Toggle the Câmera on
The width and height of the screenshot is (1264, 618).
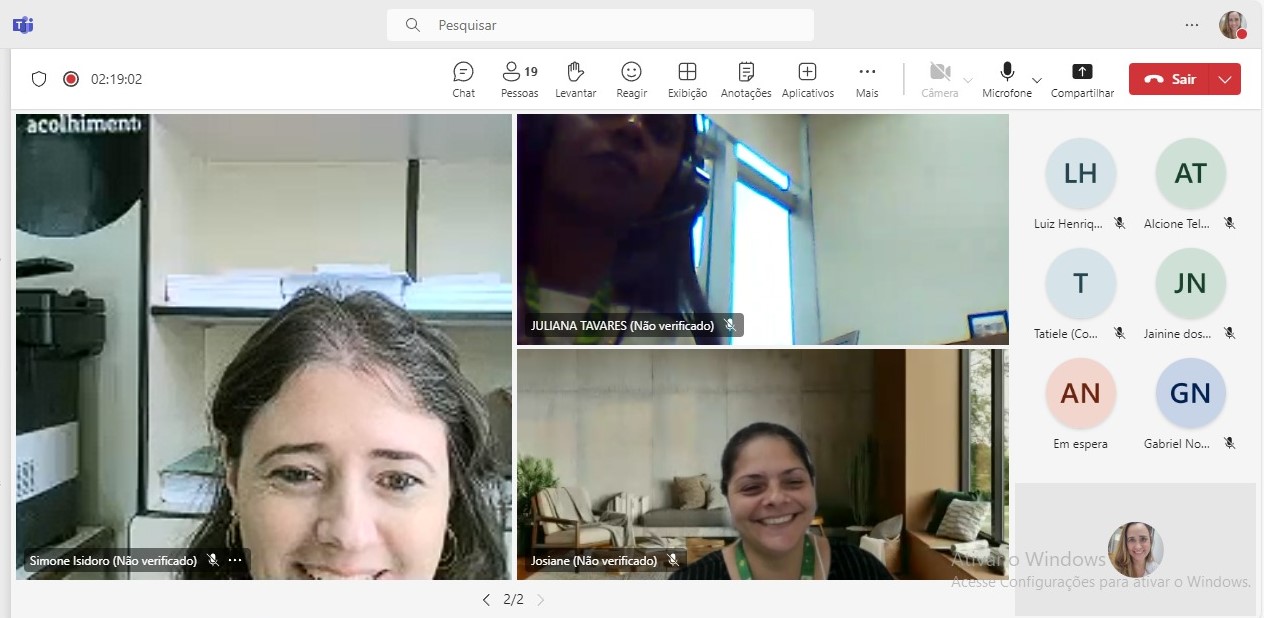point(939,78)
